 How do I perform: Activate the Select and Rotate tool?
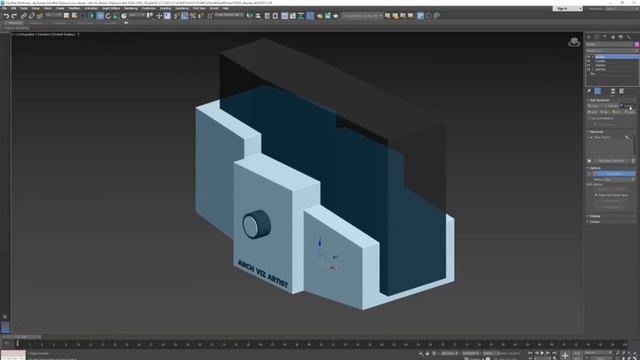point(108,16)
